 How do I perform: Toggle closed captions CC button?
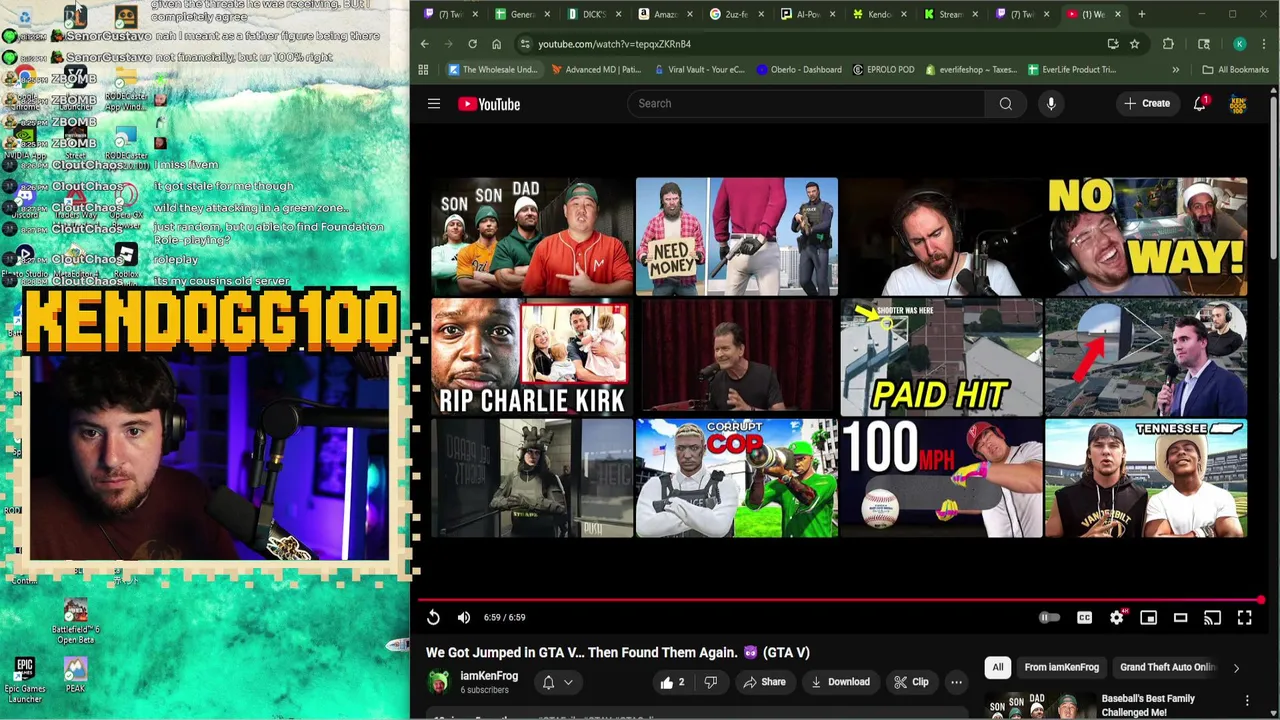coord(1084,617)
